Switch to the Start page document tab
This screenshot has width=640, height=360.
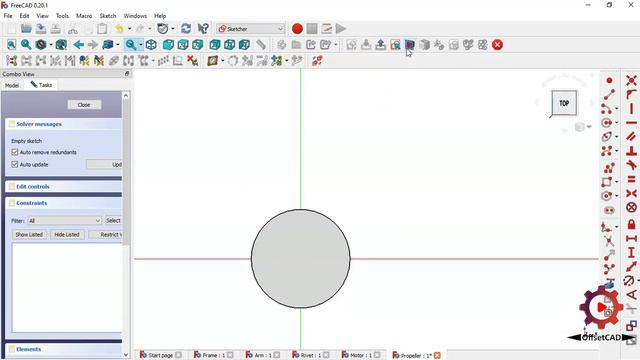[x=160, y=355]
